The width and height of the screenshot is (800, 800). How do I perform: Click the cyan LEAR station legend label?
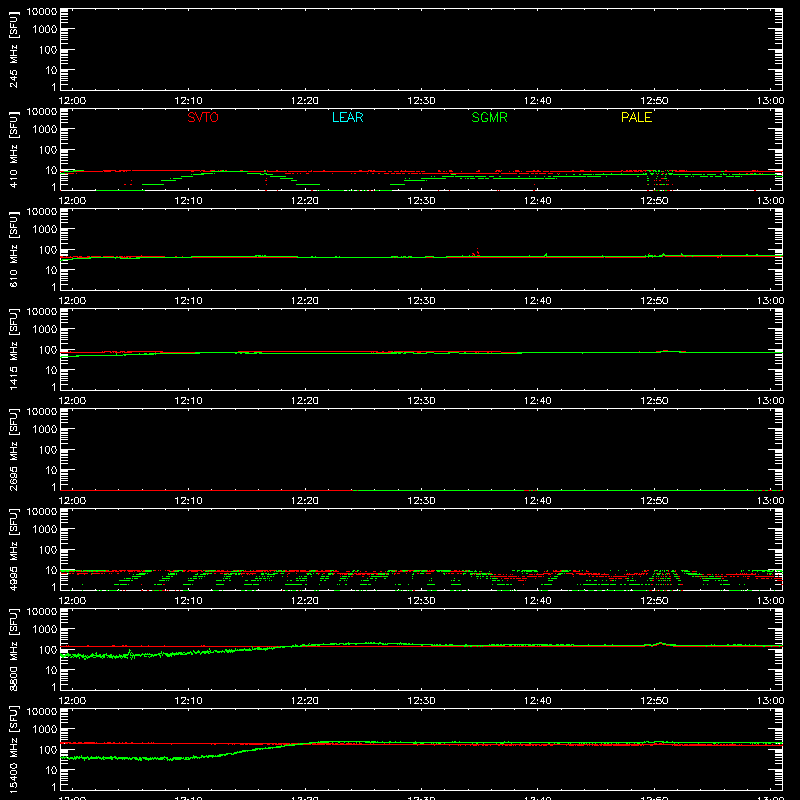coord(347,117)
